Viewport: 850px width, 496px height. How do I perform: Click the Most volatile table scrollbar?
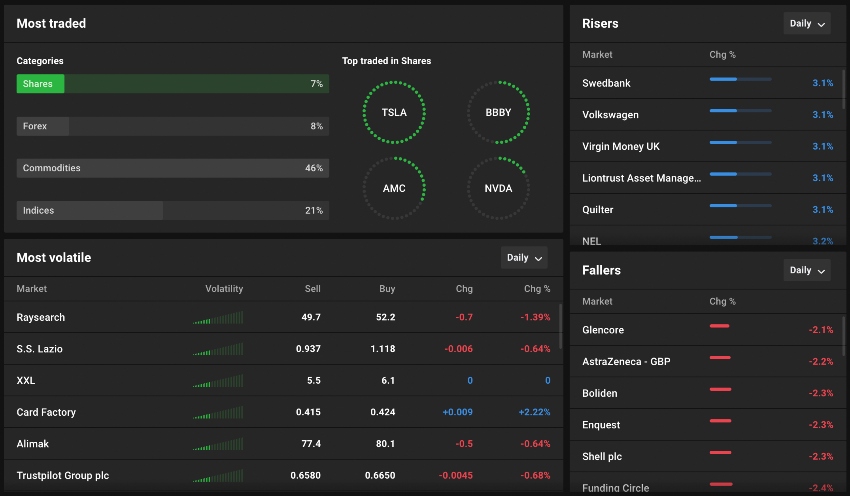point(561,326)
